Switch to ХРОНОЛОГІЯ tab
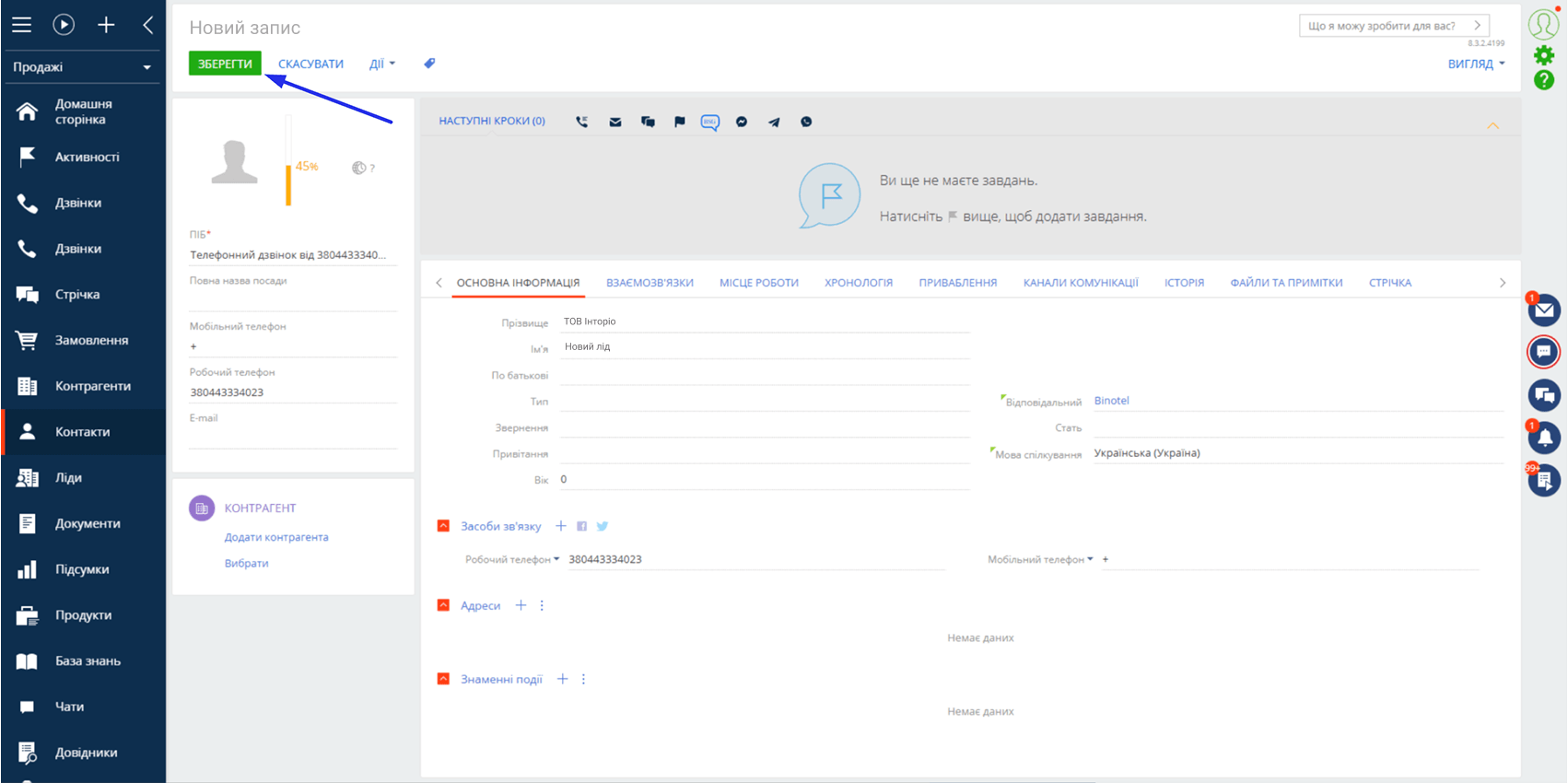Viewport: 1568px width, 783px height. 859,283
